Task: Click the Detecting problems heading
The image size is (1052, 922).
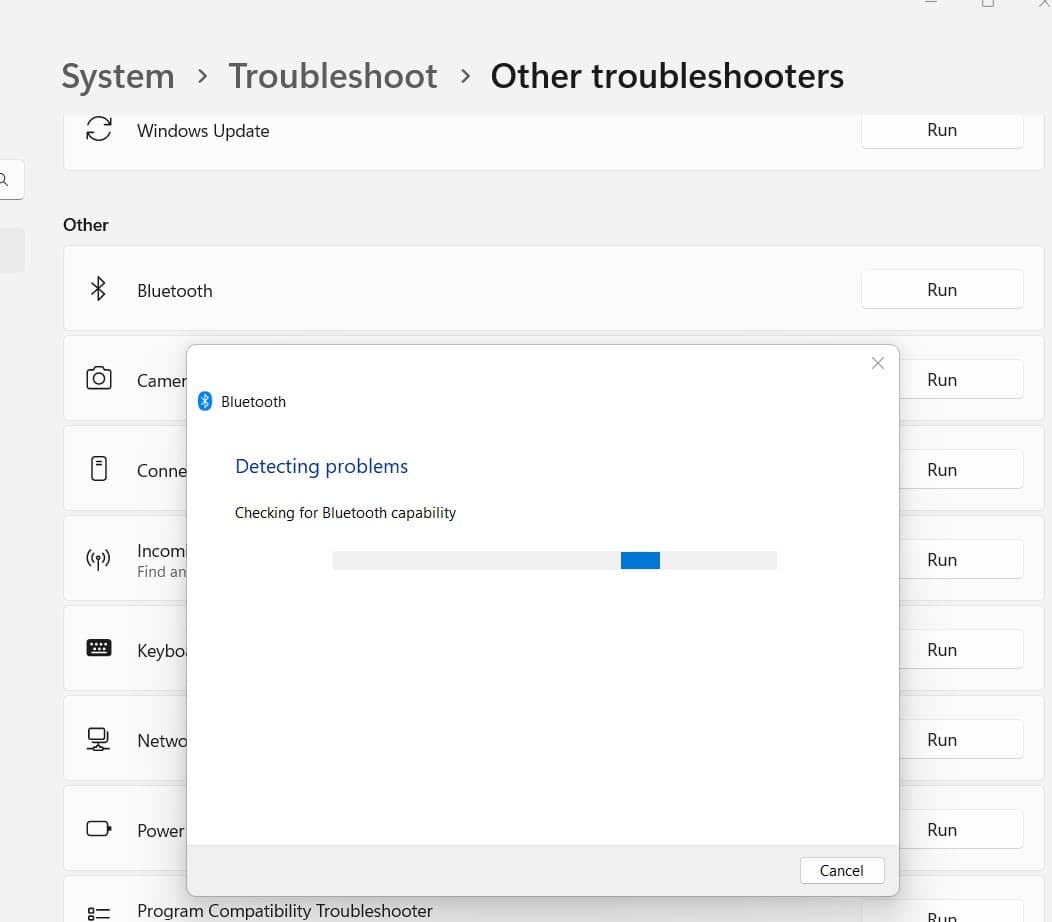Action: pos(321,466)
